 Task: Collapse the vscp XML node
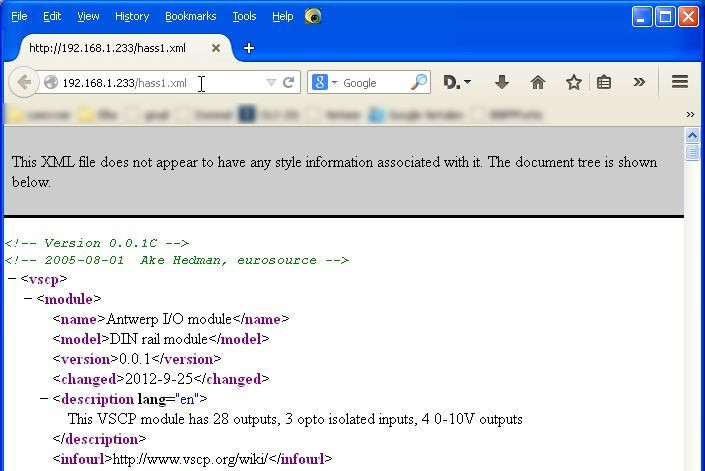tap(11, 279)
